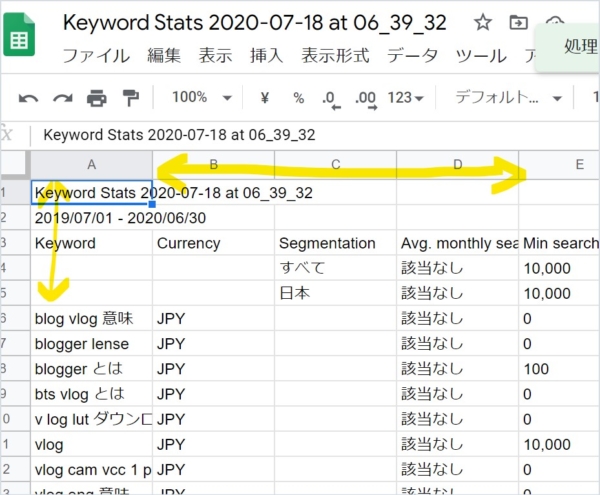Open the Google Sheets home icon
Image resolution: width=600 pixels, height=495 pixels.
click(x=19, y=34)
